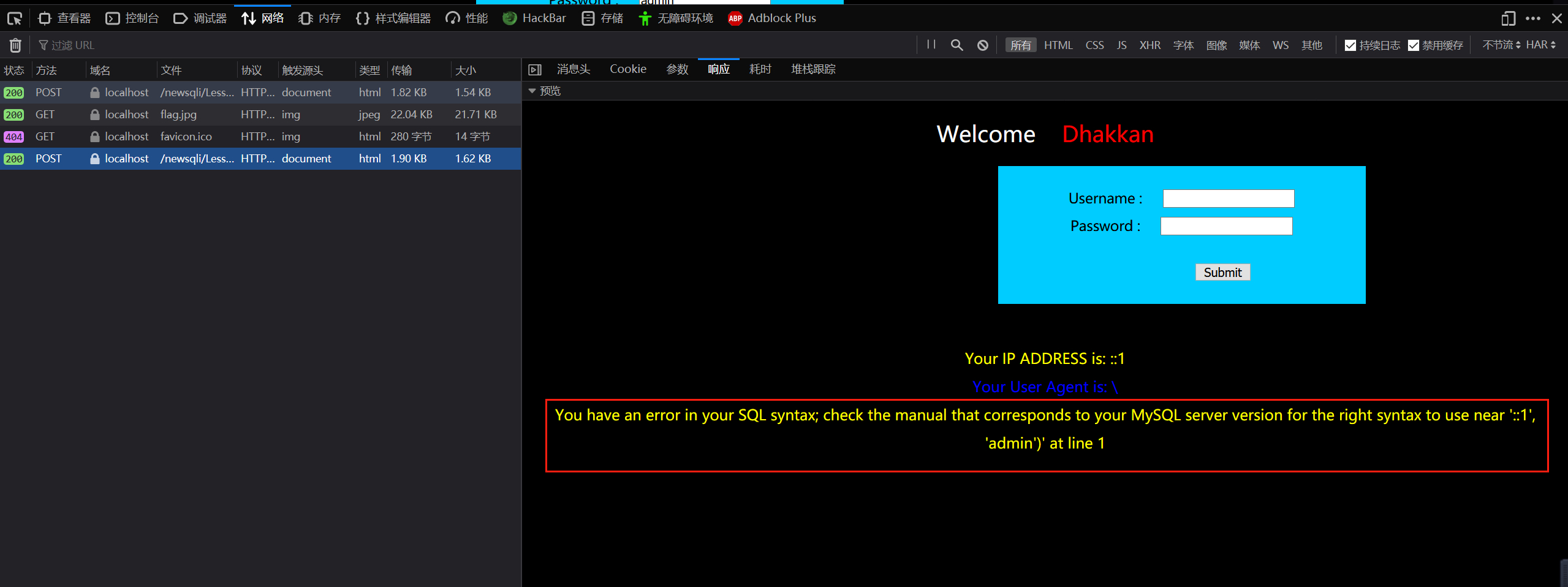Open the 无障碍环境 accessibility tab
Screen dimensions: 1568x587
675,18
